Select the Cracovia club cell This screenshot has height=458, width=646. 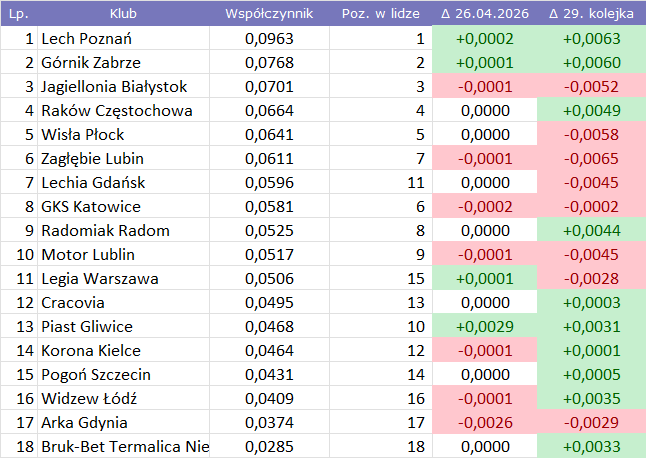click(x=123, y=303)
